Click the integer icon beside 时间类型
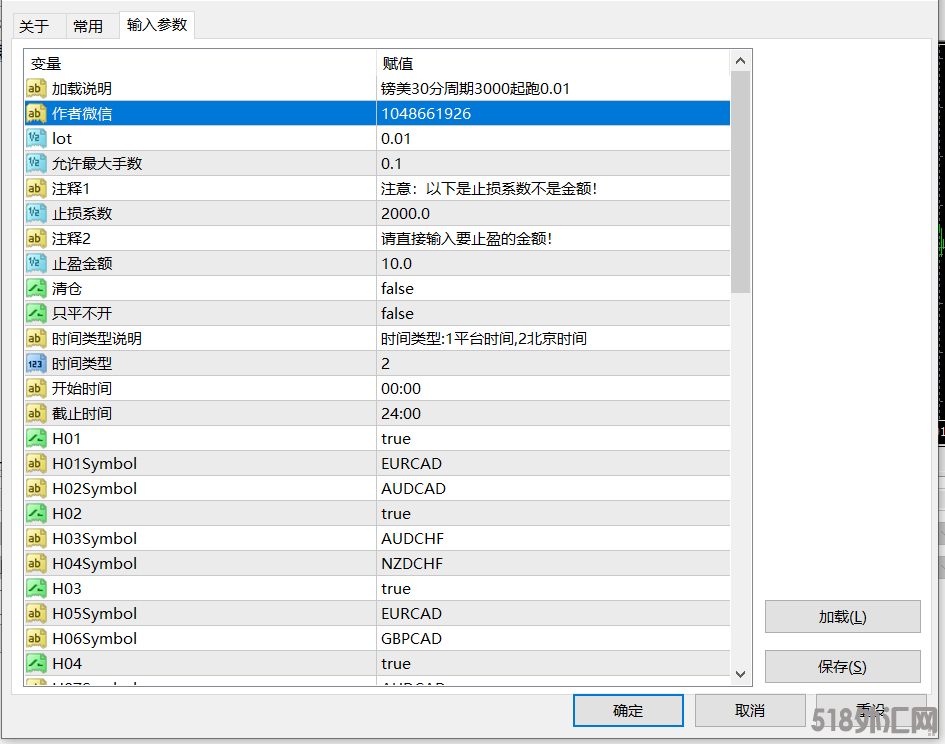The image size is (945, 744). coord(36,364)
